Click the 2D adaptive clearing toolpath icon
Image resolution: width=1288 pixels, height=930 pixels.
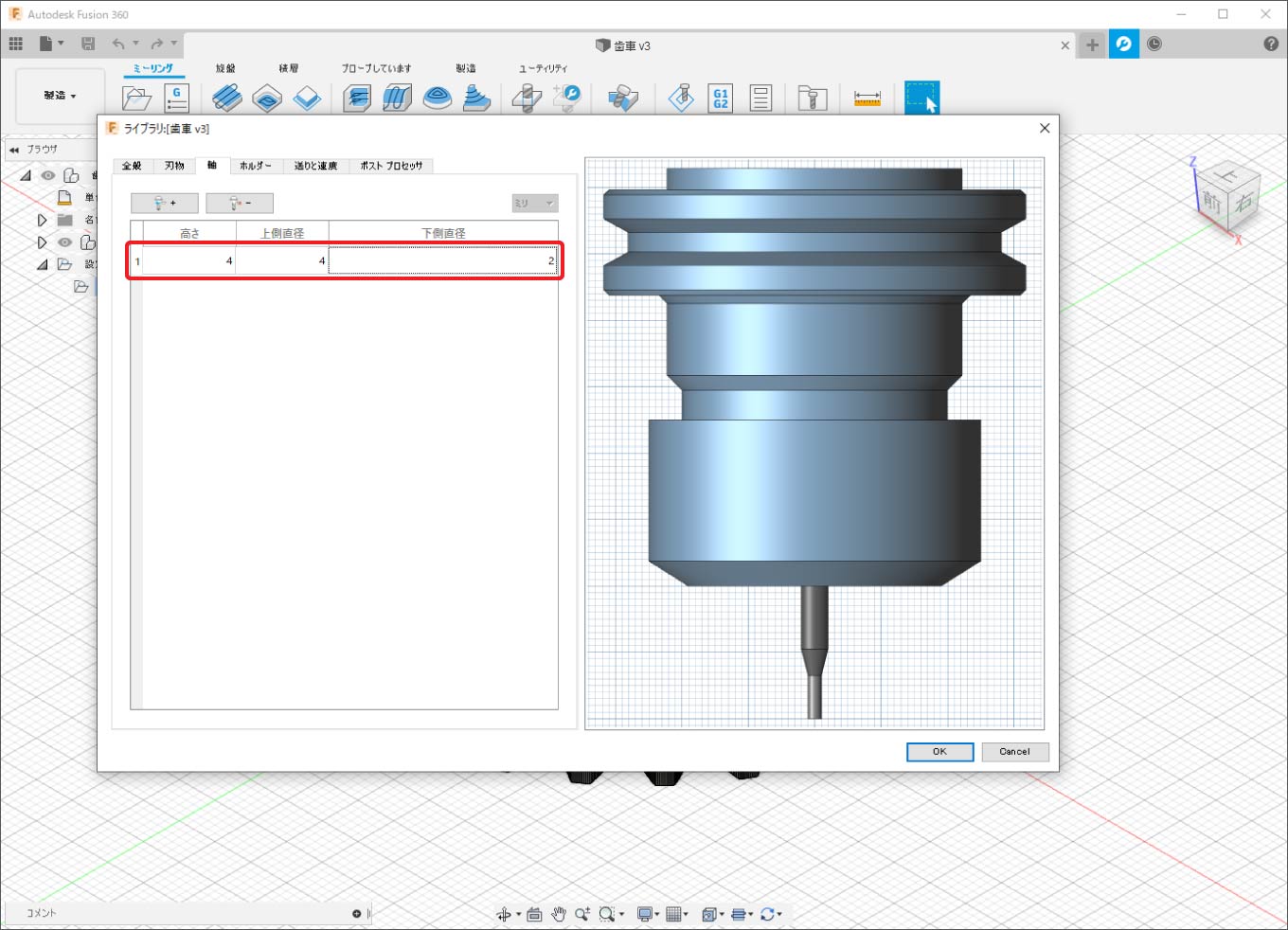(227, 98)
